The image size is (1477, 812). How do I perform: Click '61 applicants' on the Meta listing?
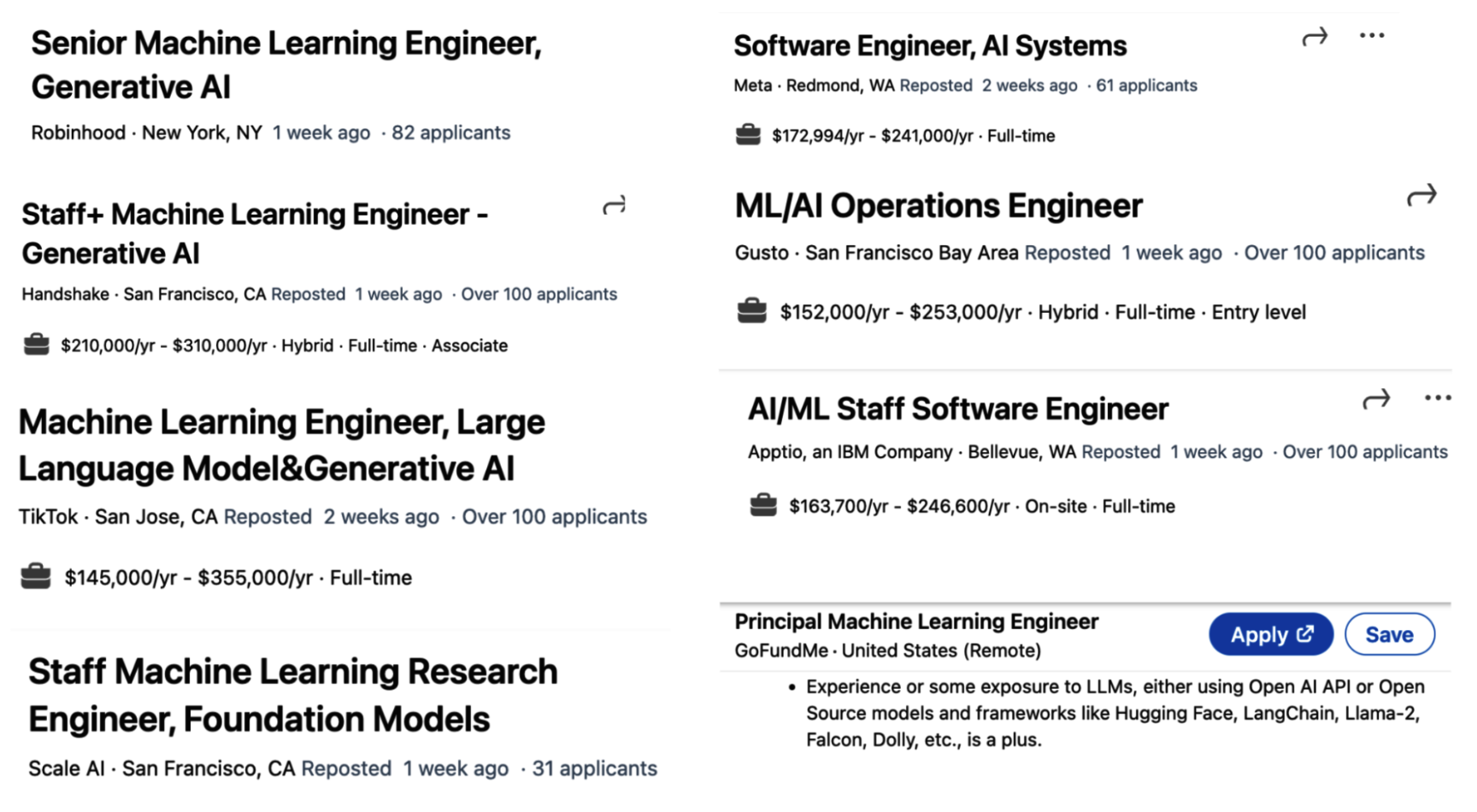click(x=1146, y=85)
